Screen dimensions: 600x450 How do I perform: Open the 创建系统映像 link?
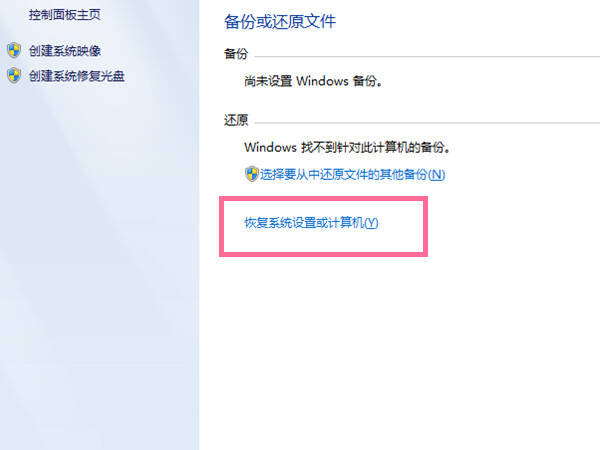click(65, 51)
